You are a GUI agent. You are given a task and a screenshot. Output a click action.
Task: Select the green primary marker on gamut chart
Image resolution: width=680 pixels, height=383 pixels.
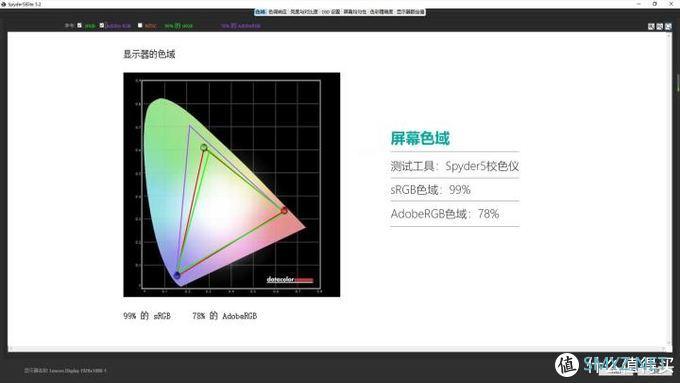pos(204,148)
